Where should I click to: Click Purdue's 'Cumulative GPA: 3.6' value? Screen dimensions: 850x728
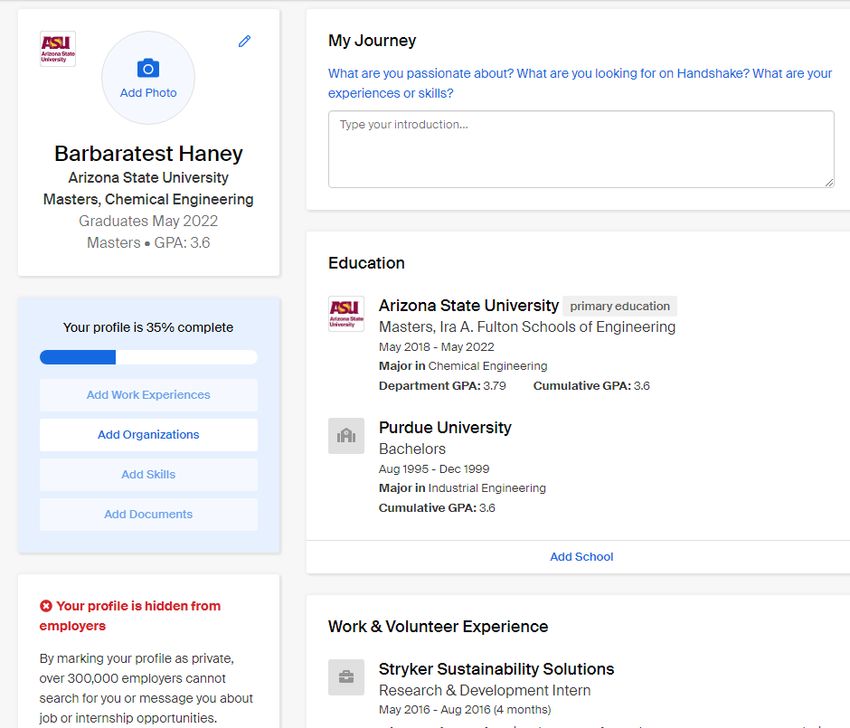[x=437, y=508]
